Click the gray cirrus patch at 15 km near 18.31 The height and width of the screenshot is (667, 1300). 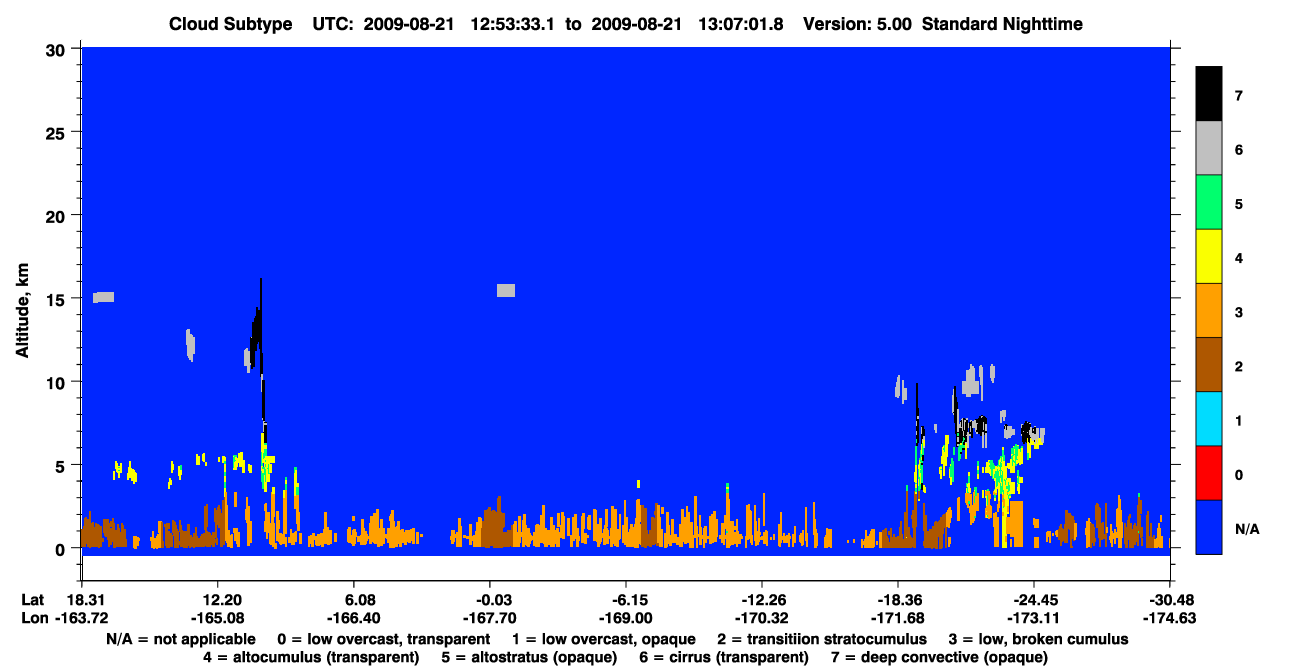103,297
